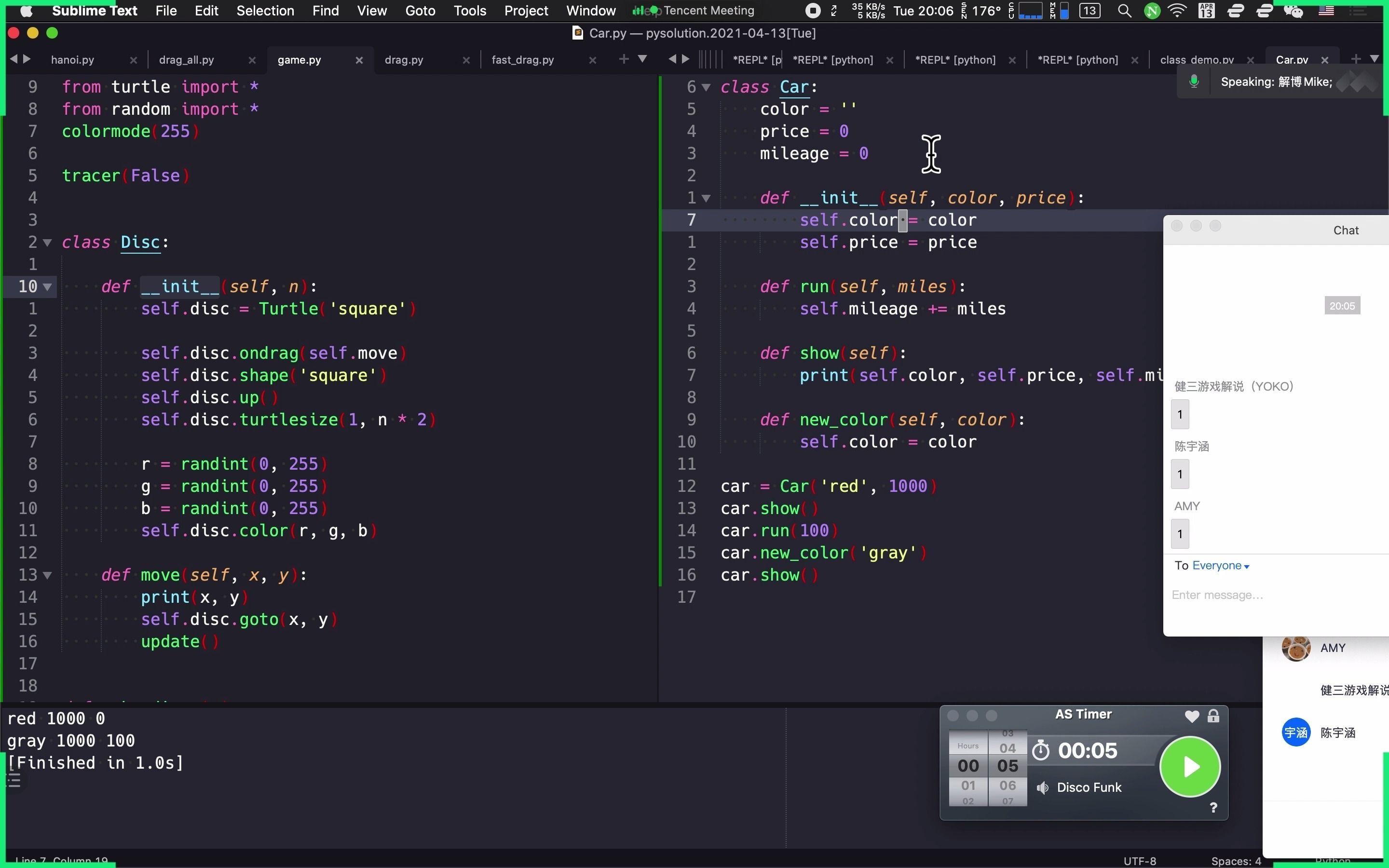Close the fast_drag.py tab
Viewport: 1389px width, 868px height.
click(593, 60)
